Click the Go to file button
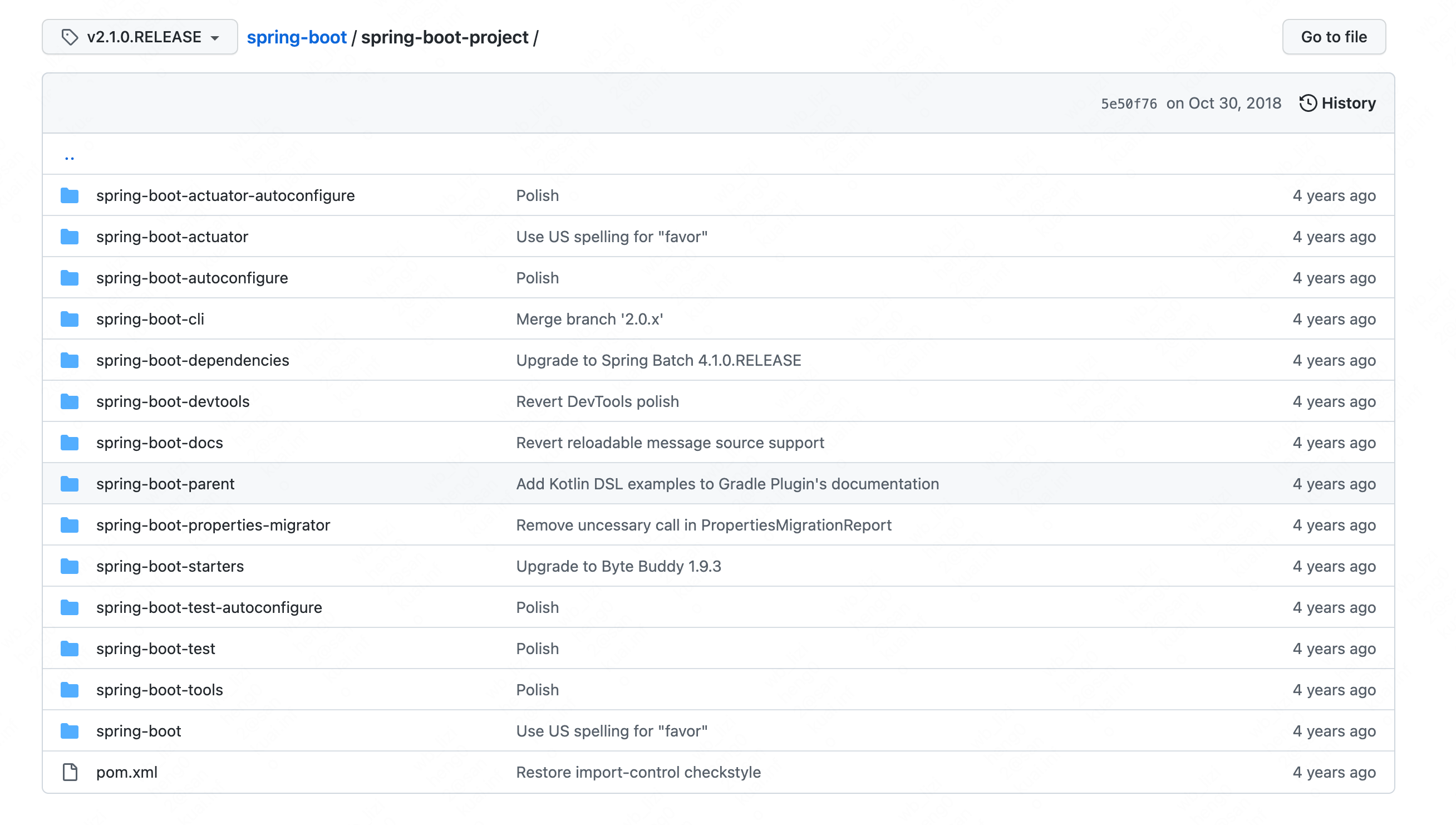 tap(1334, 37)
